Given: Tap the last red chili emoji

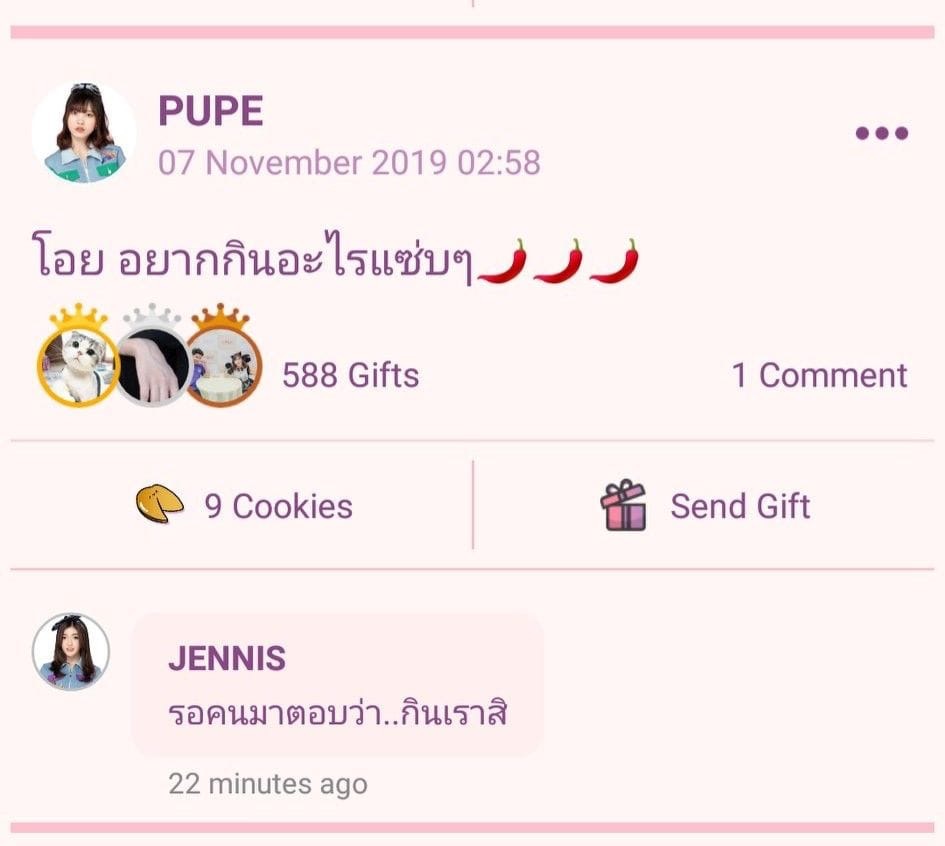Looking at the screenshot, I should pyautogui.click(x=614, y=262).
